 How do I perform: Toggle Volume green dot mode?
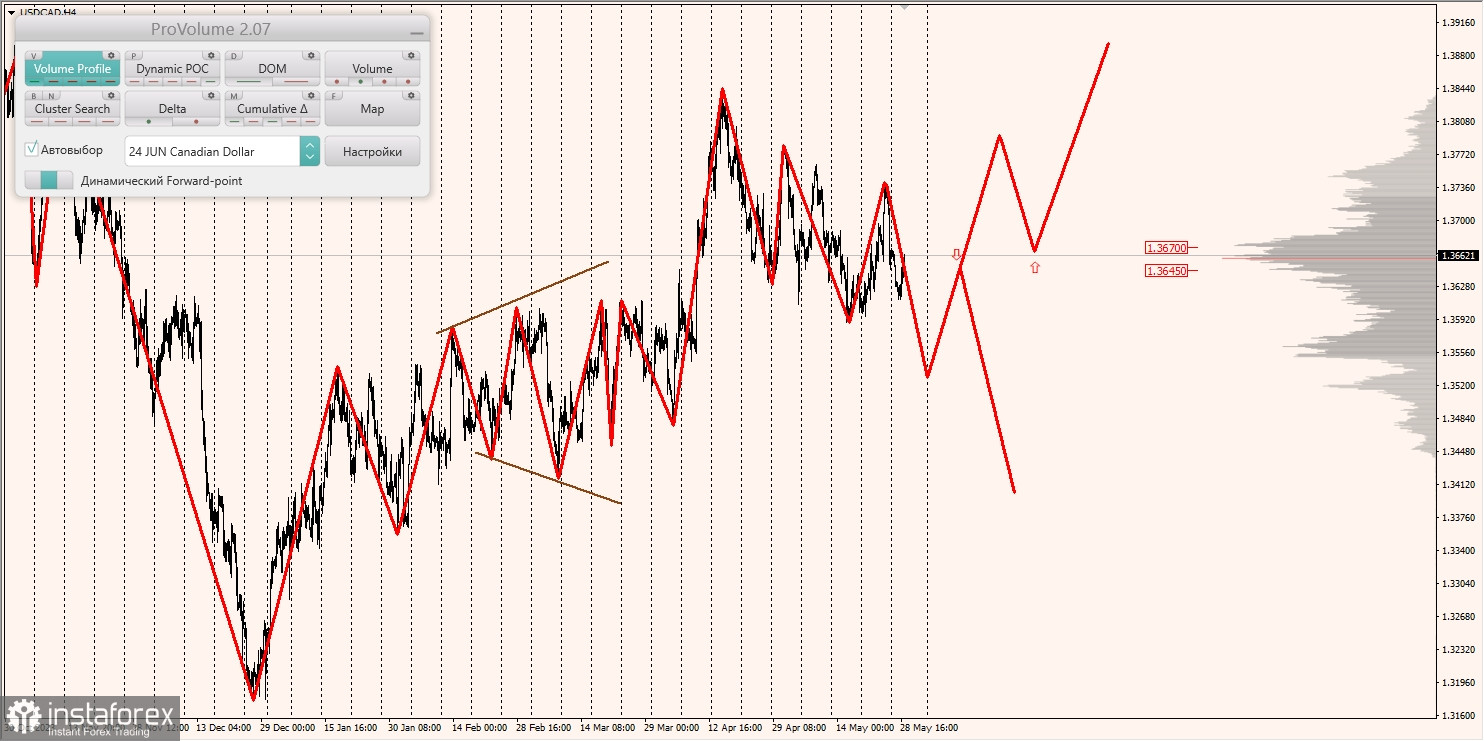(360, 81)
